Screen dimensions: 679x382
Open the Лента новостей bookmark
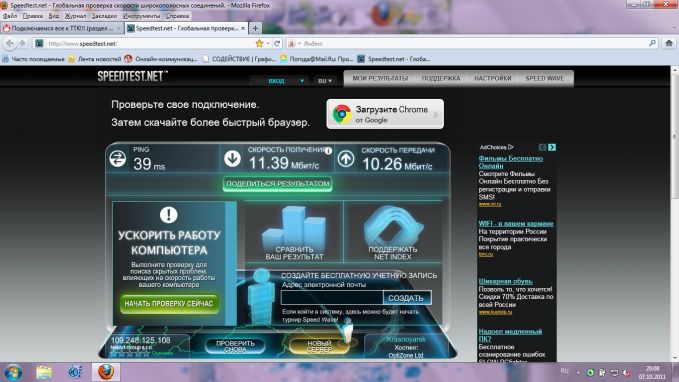95,59
